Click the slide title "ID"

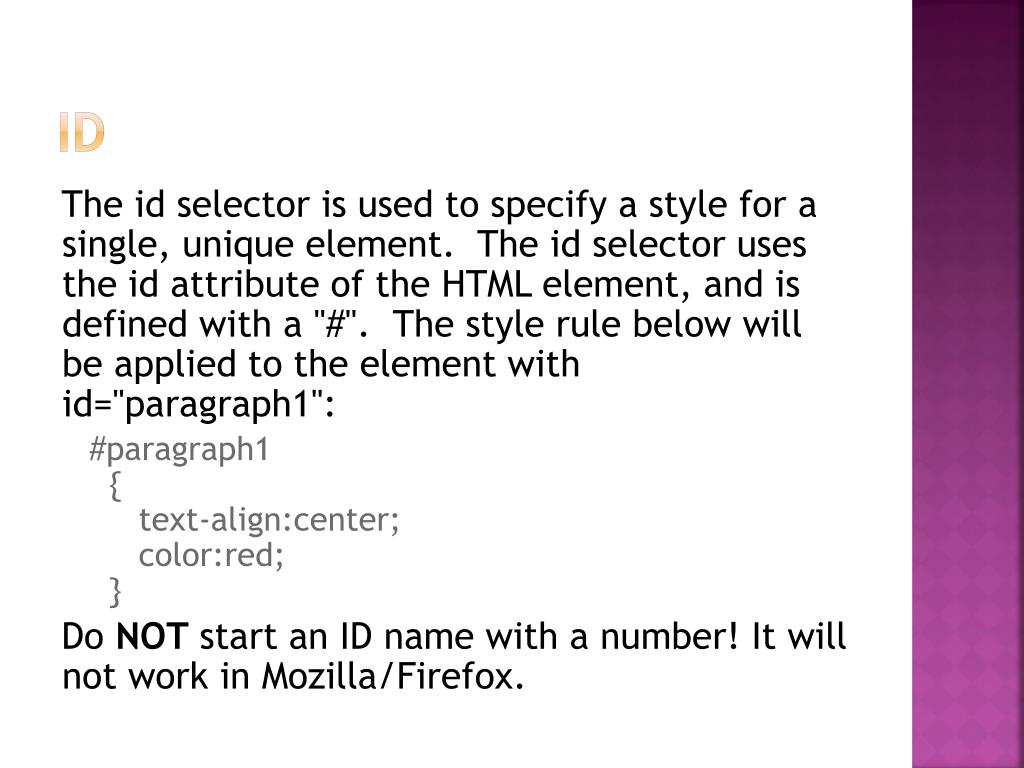81,134
